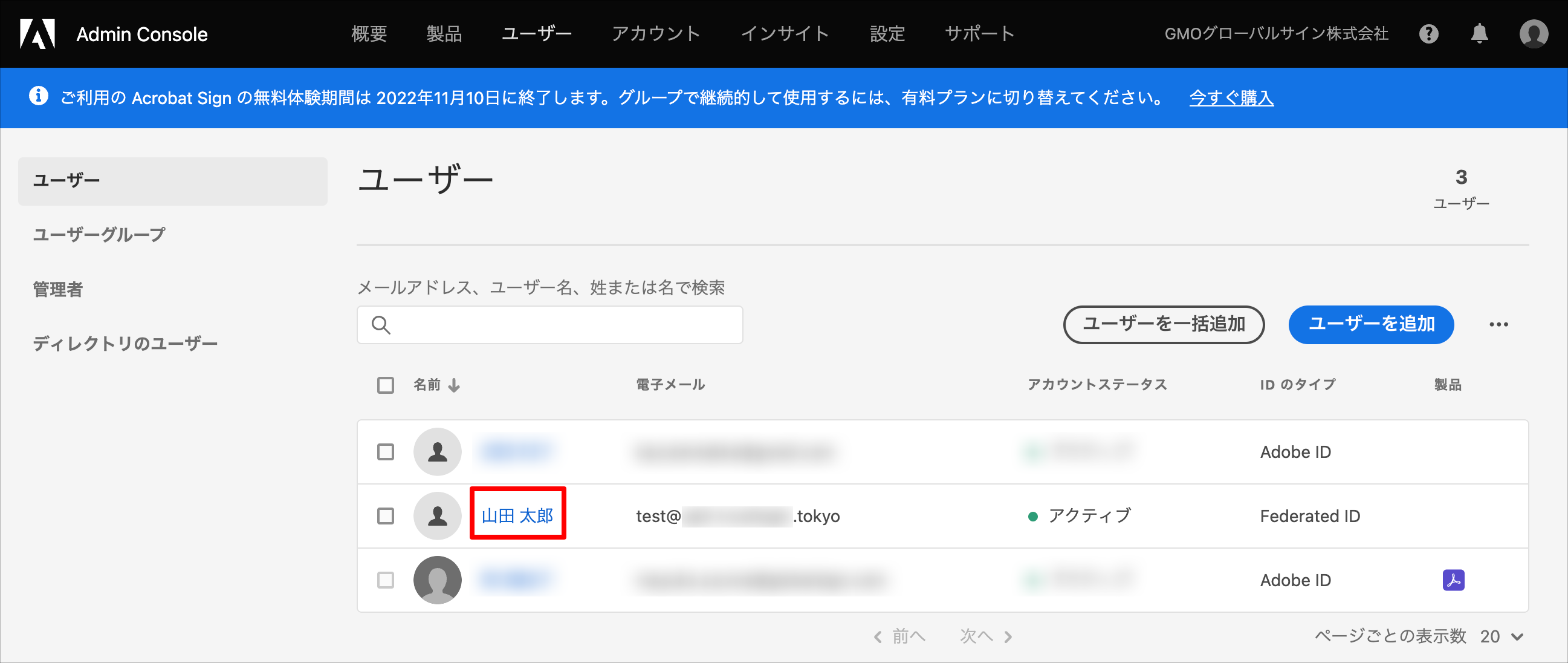Select ディレクトリのユーザー in the sidebar
The height and width of the screenshot is (663, 1568).
125,344
